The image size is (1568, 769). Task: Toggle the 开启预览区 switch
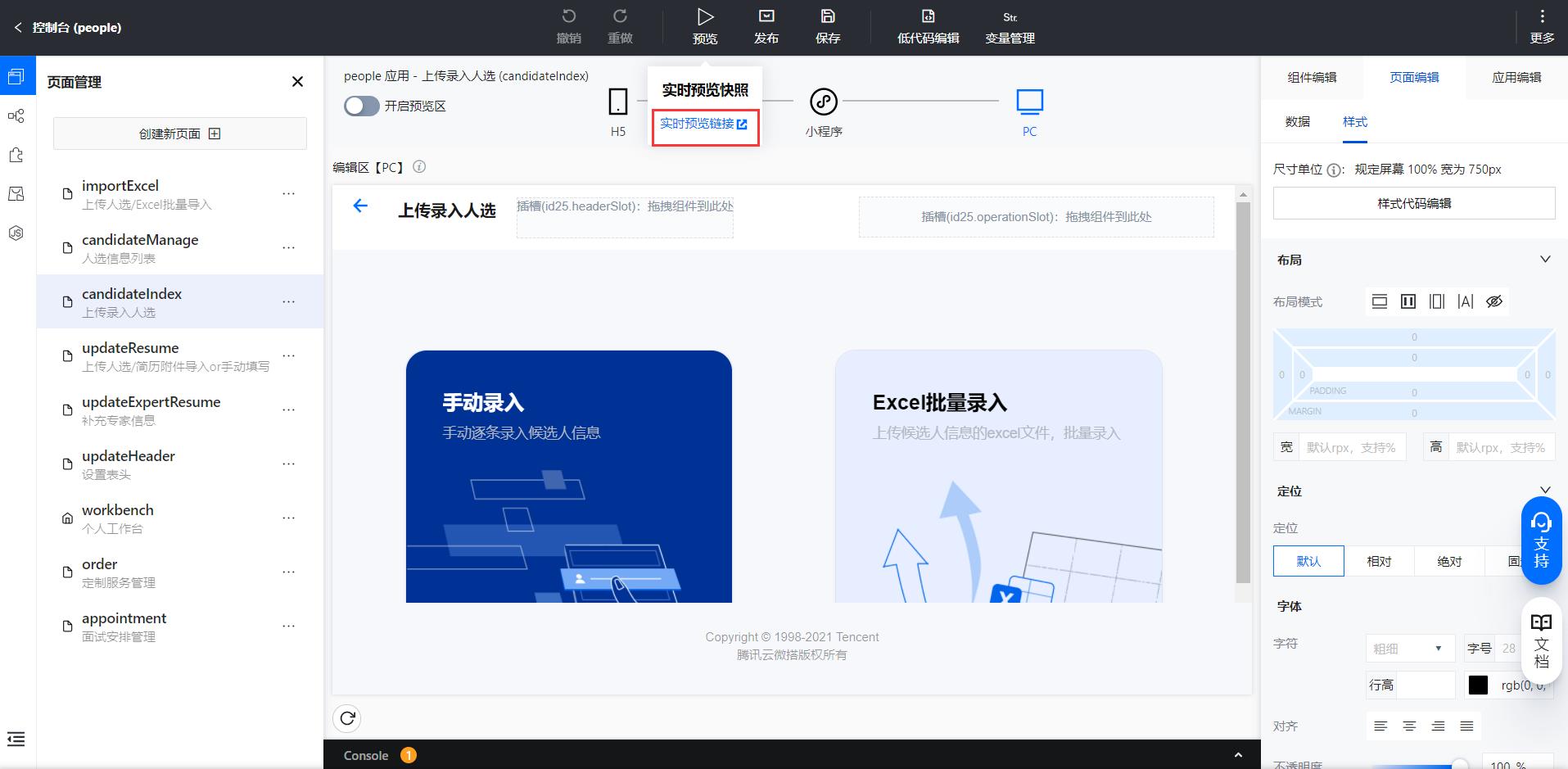(x=361, y=106)
